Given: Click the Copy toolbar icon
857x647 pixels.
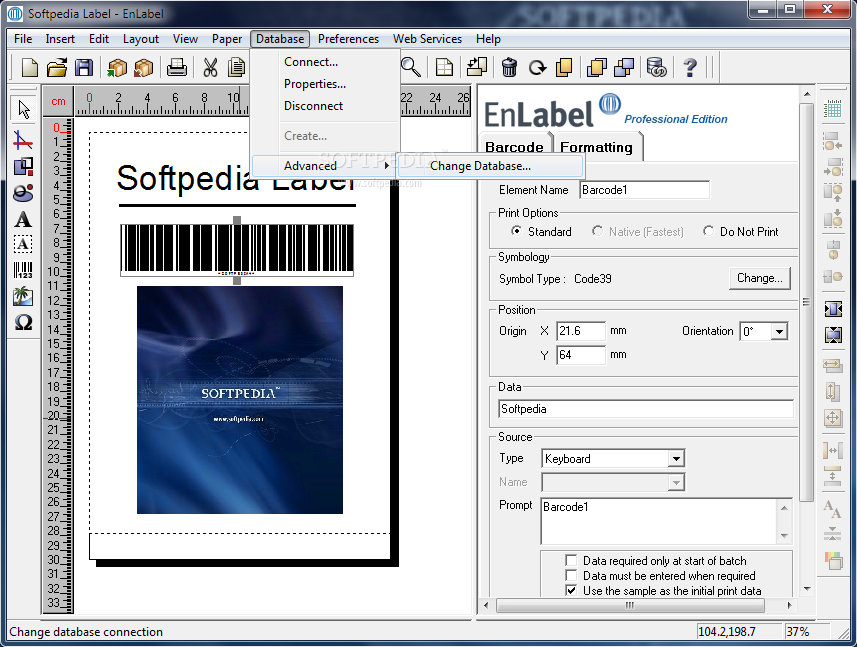Looking at the screenshot, I should coord(237,67).
